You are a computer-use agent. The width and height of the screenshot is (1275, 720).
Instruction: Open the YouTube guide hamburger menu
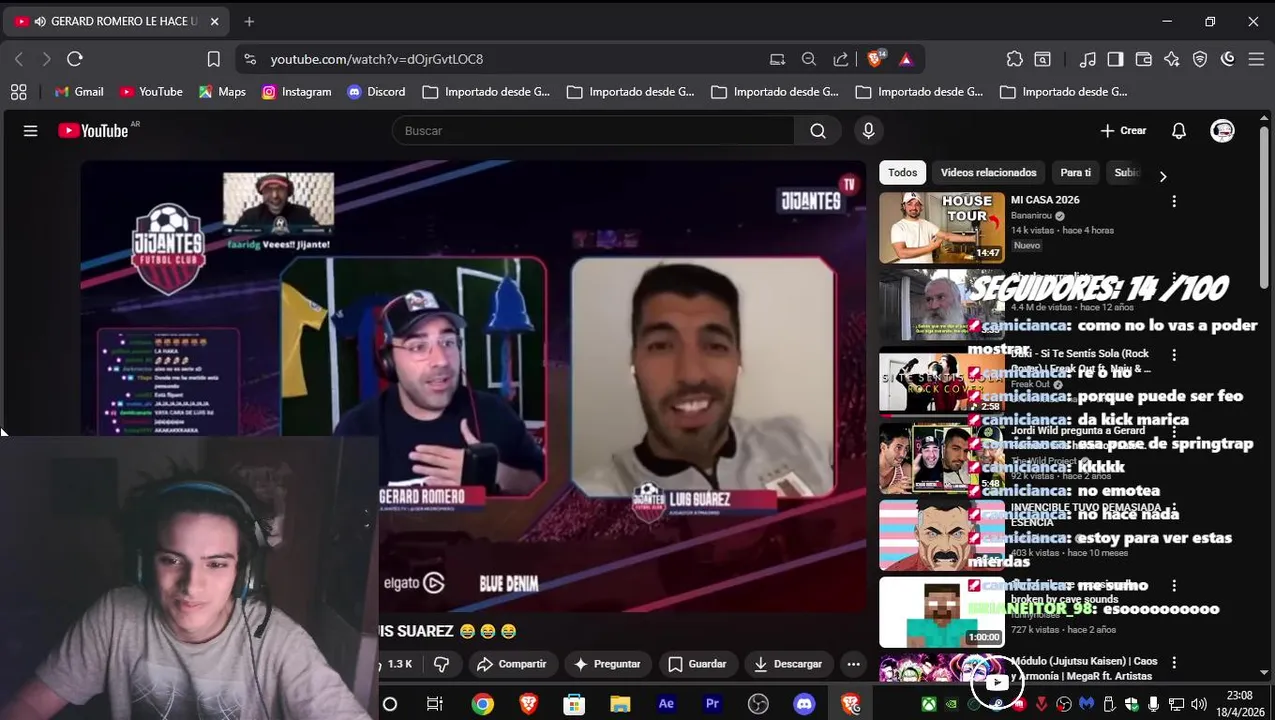click(30, 131)
